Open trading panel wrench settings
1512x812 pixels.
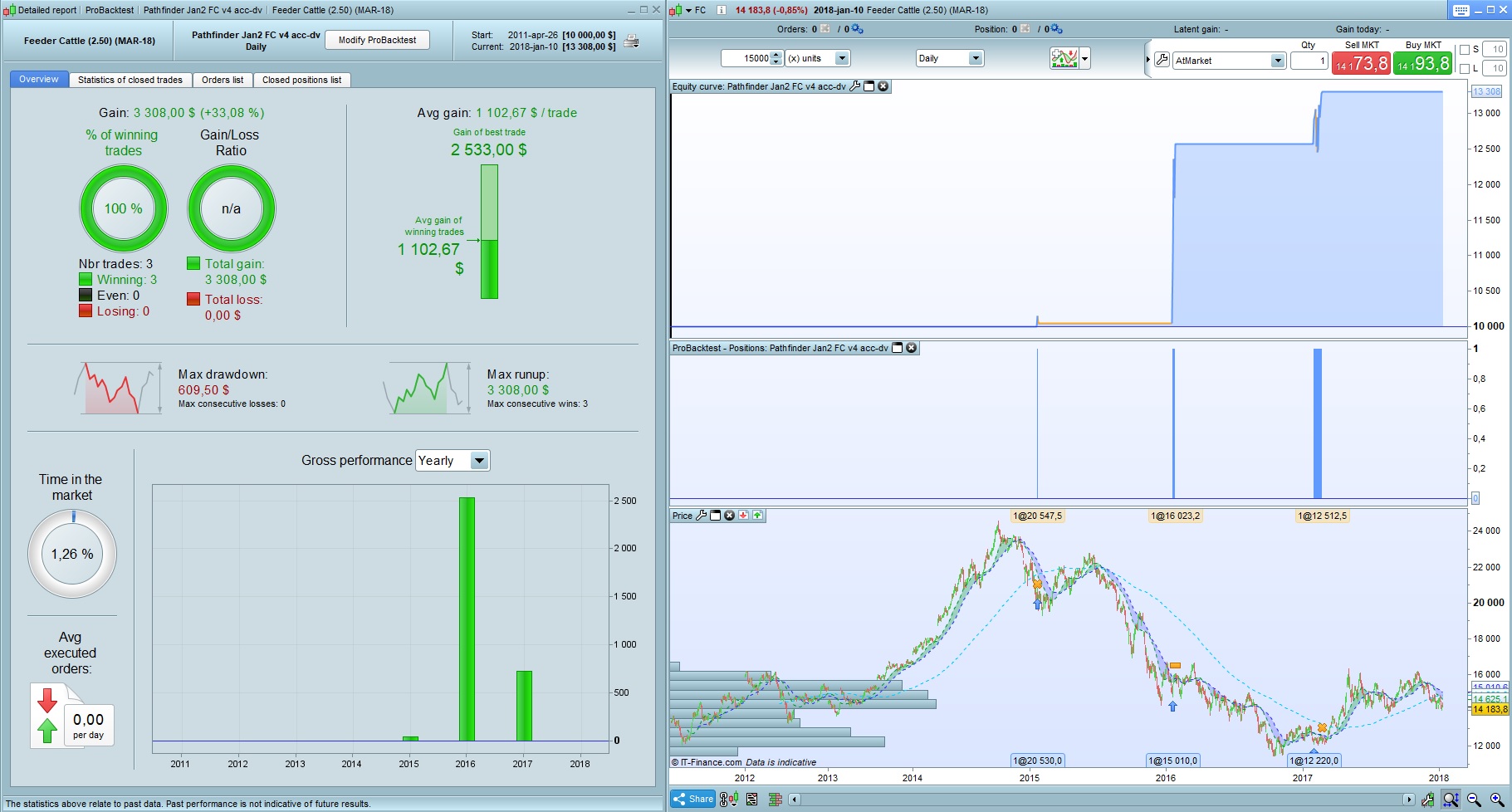click(1162, 60)
